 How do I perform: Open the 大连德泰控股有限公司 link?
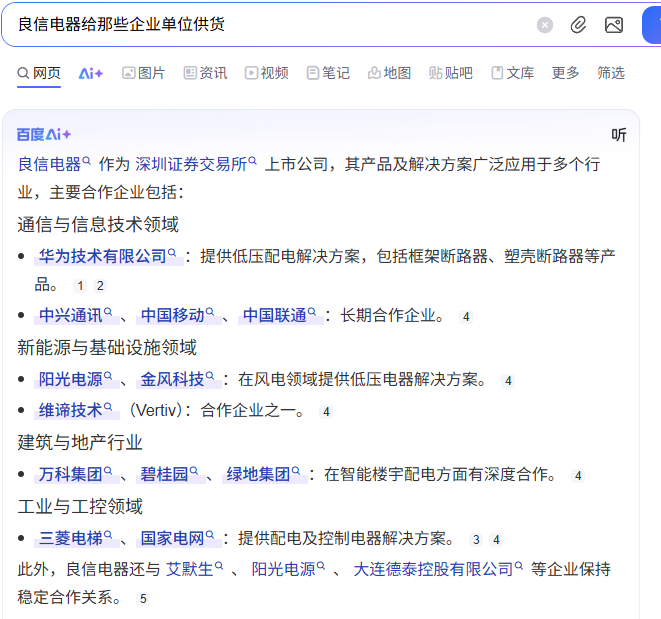pyautogui.click(x=438, y=569)
